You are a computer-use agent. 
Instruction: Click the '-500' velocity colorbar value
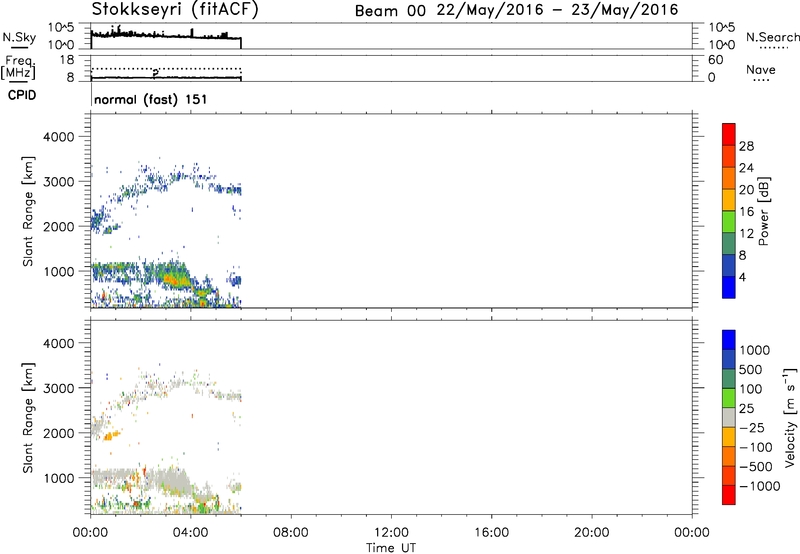pyautogui.click(x=756, y=467)
